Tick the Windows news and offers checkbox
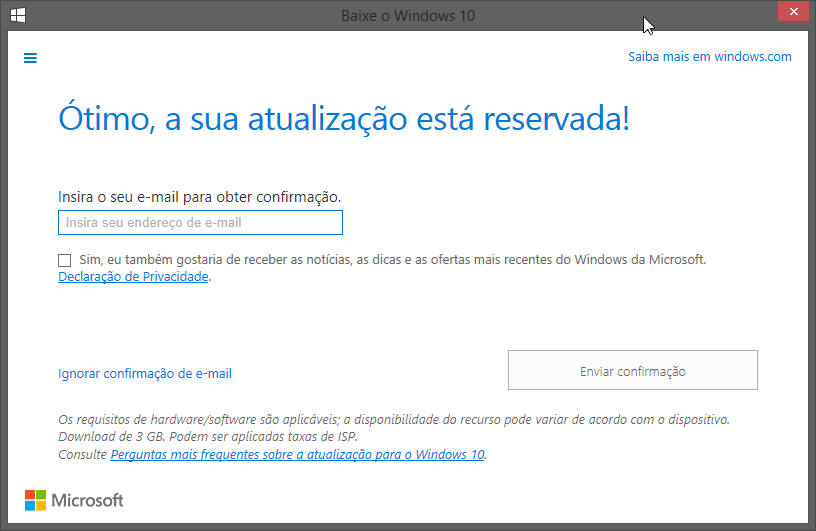 (65, 260)
